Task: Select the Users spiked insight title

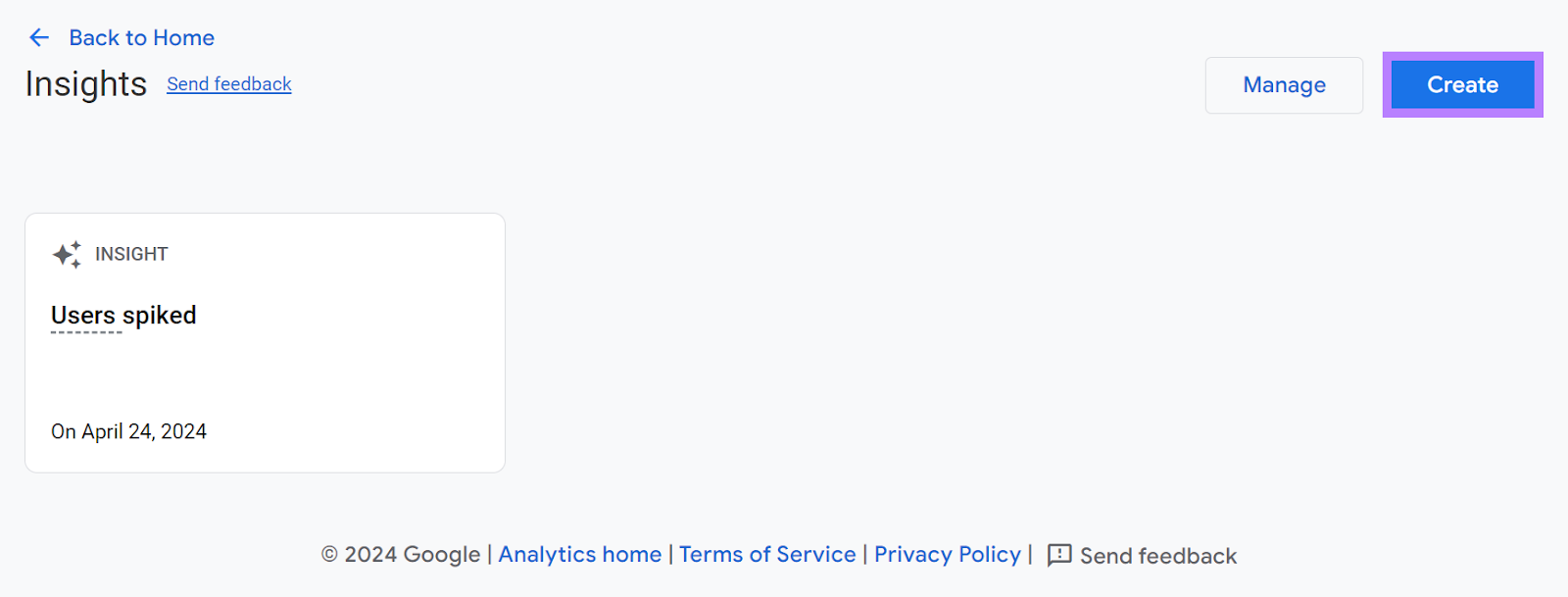Action: pyautogui.click(x=123, y=315)
